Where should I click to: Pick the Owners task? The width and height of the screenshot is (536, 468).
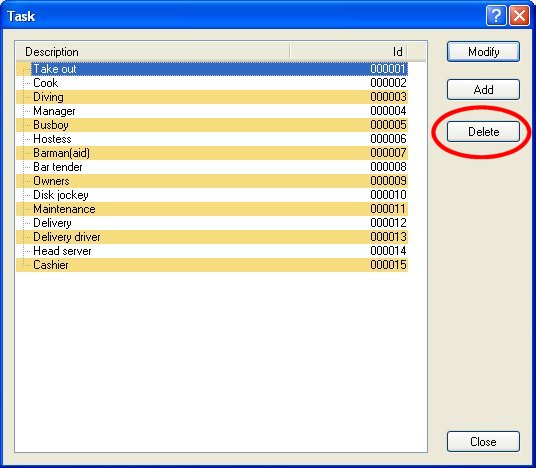click(212, 181)
